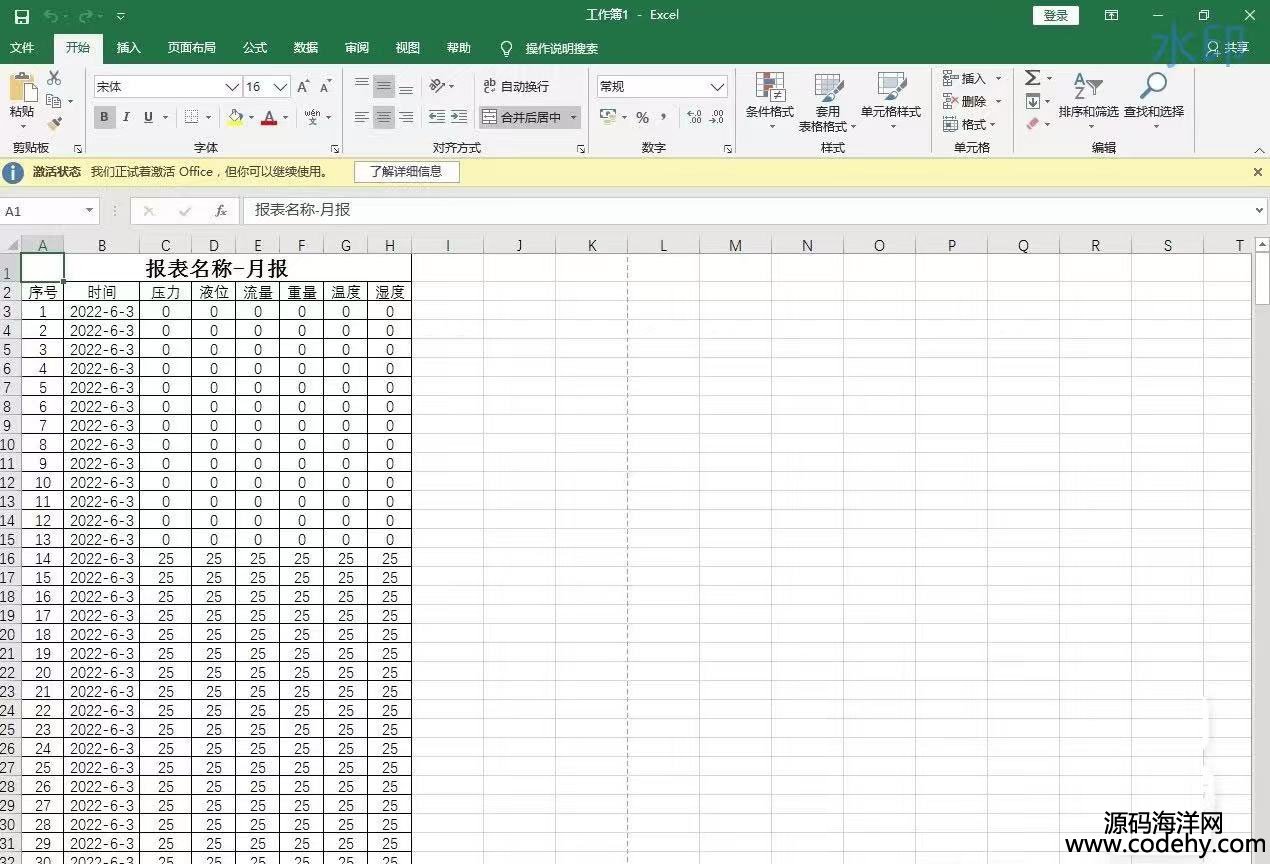Screen dimensions: 1270x864
Task: Expand the font size dropdown
Action: (x=281, y=87)
